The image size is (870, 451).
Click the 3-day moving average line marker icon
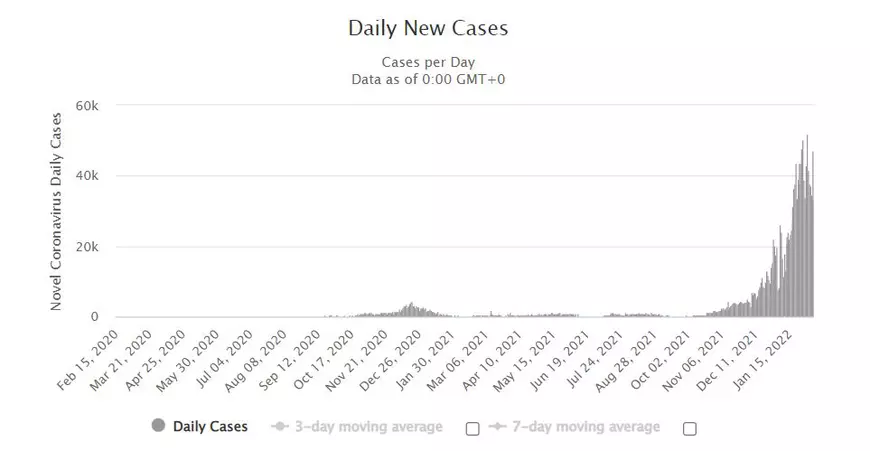(282, 427)
